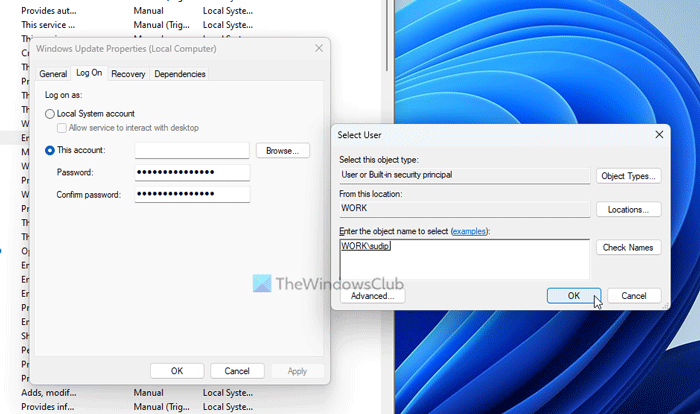Click Advanced in Select User

(x=372, y=296)
